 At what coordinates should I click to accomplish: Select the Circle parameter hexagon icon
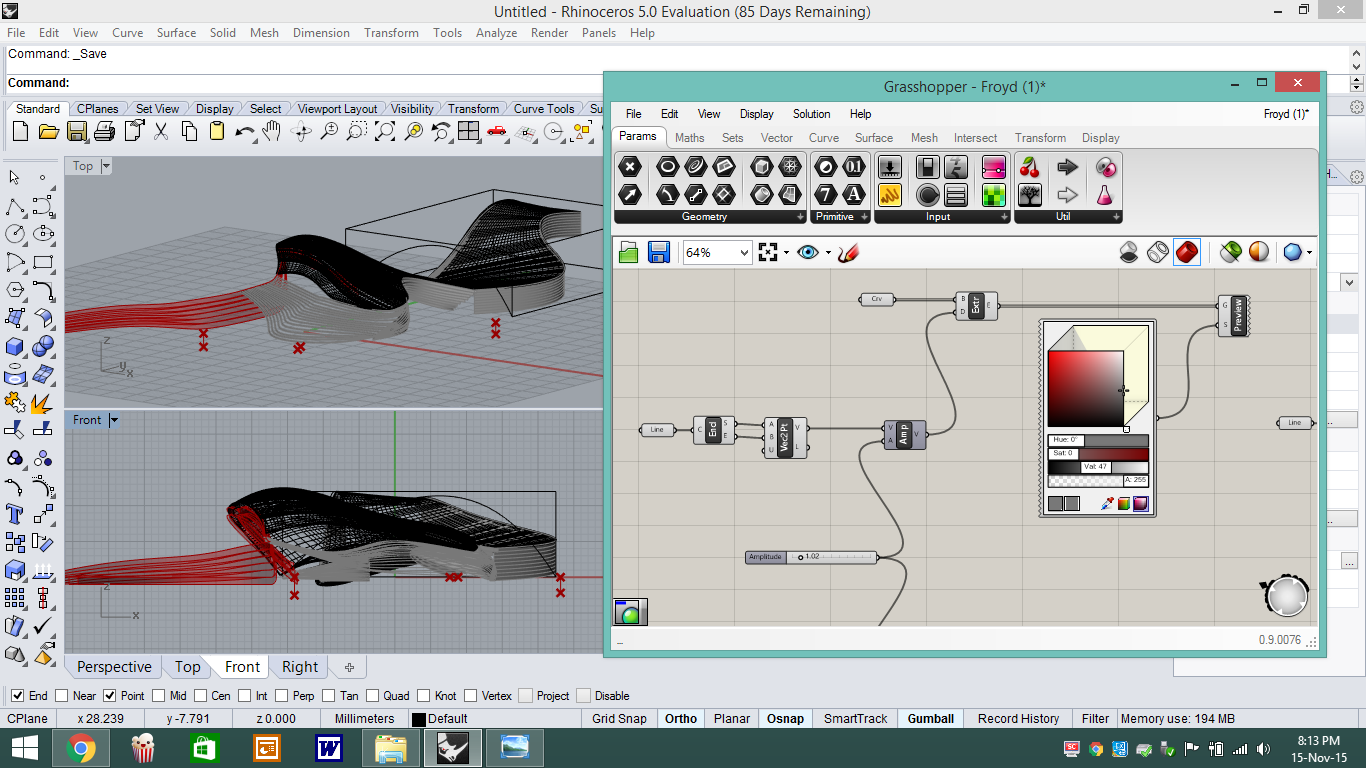pyautogui.click(x=667, y=167)
